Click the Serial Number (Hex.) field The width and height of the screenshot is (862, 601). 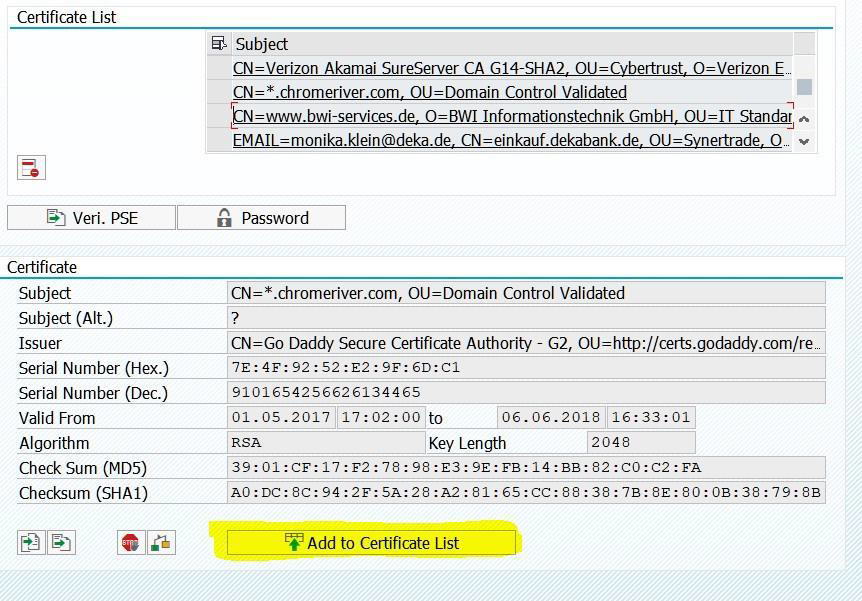[x=526, y=367]
